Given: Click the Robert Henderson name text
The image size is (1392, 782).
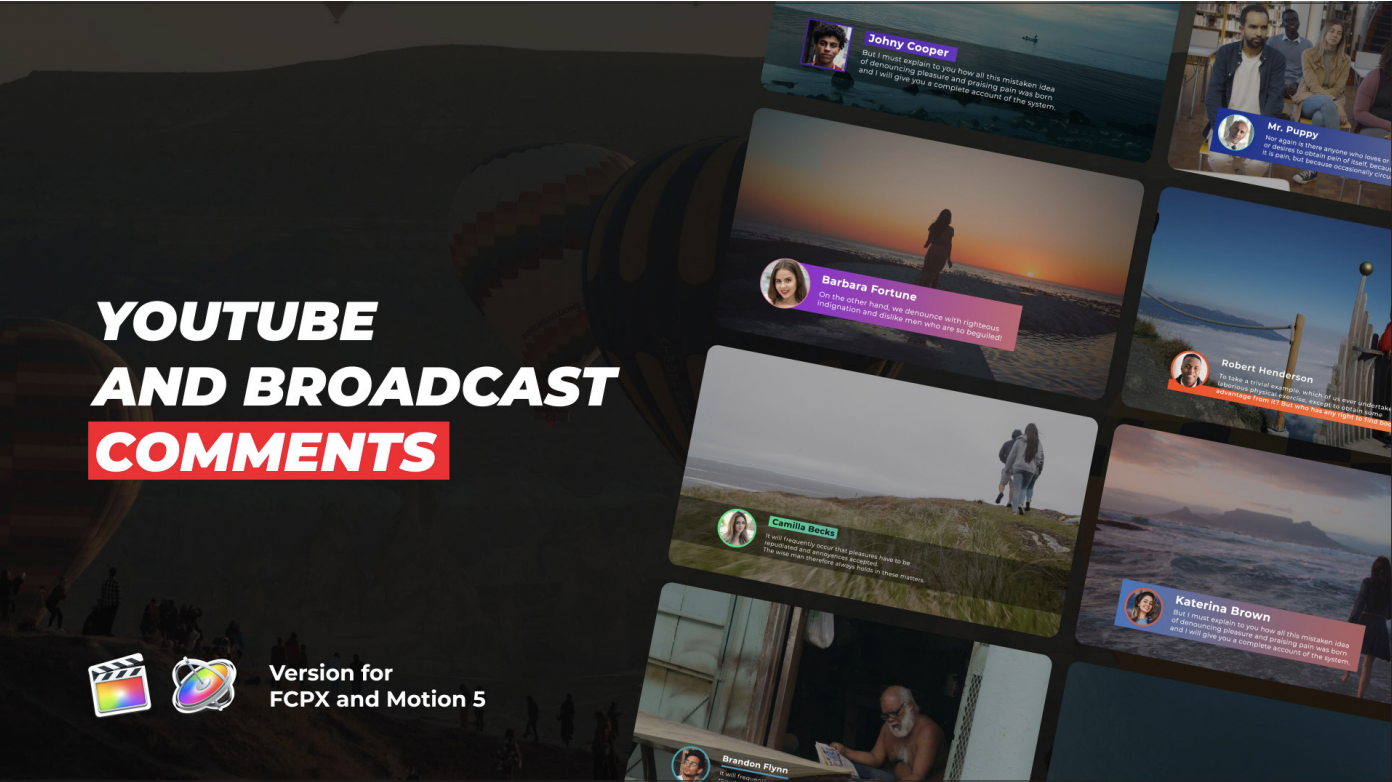Looking at the screenshot, I should coord(1267,371).
